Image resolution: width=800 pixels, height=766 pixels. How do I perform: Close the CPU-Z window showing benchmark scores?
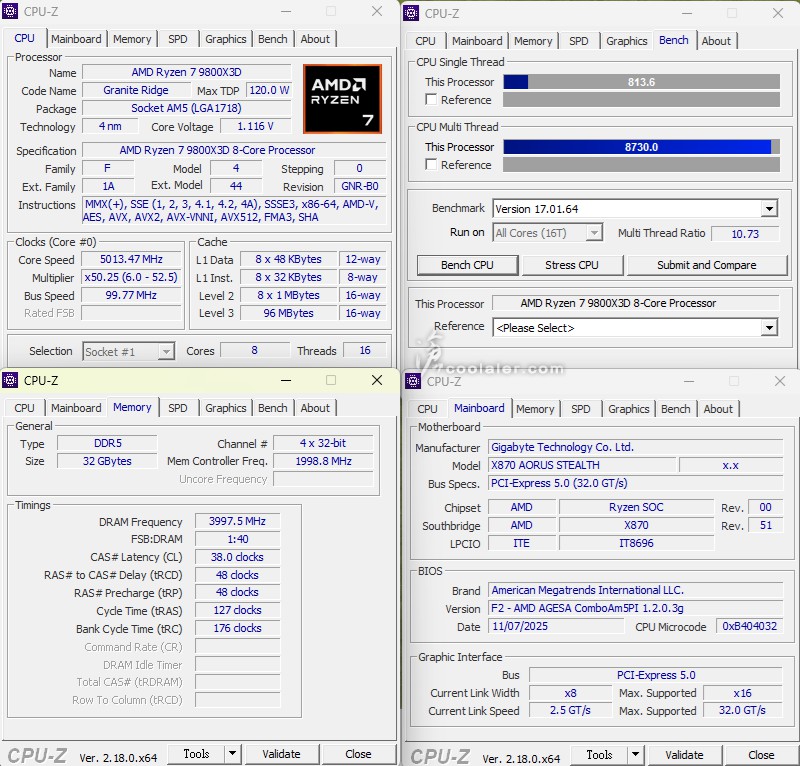[778, 13]
